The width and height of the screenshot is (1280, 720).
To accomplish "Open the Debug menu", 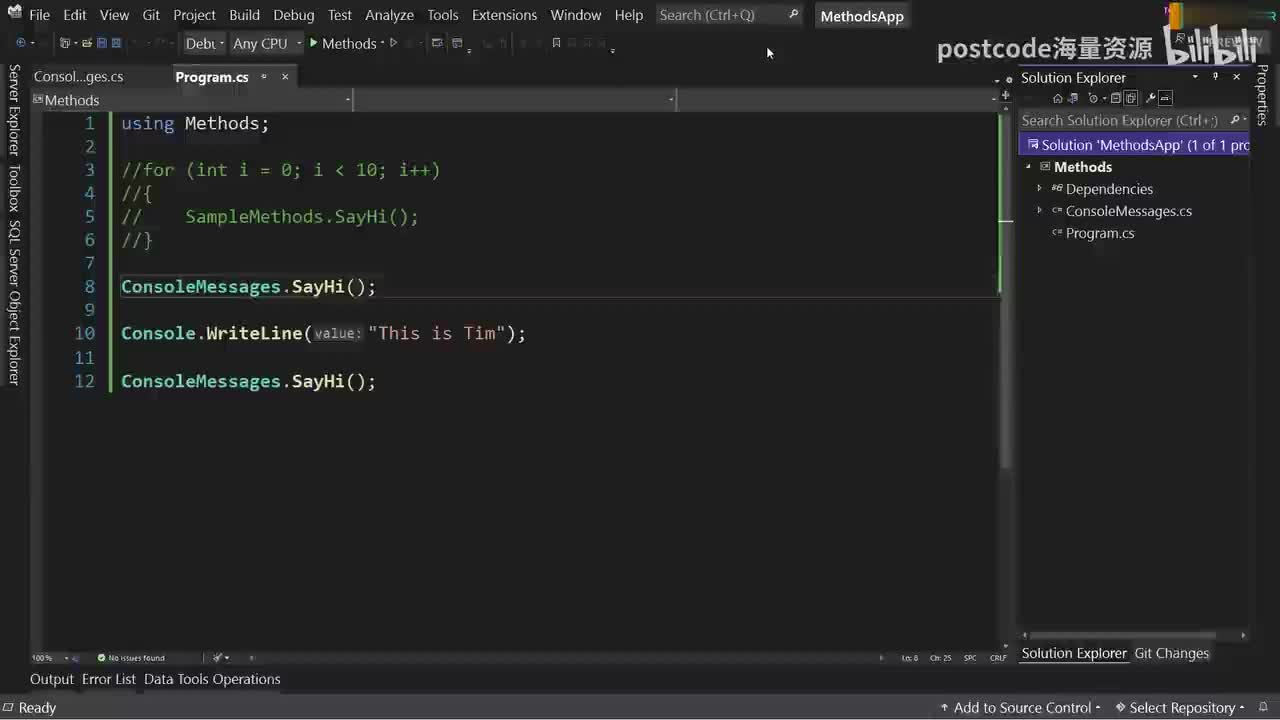I will coord(294,15).
